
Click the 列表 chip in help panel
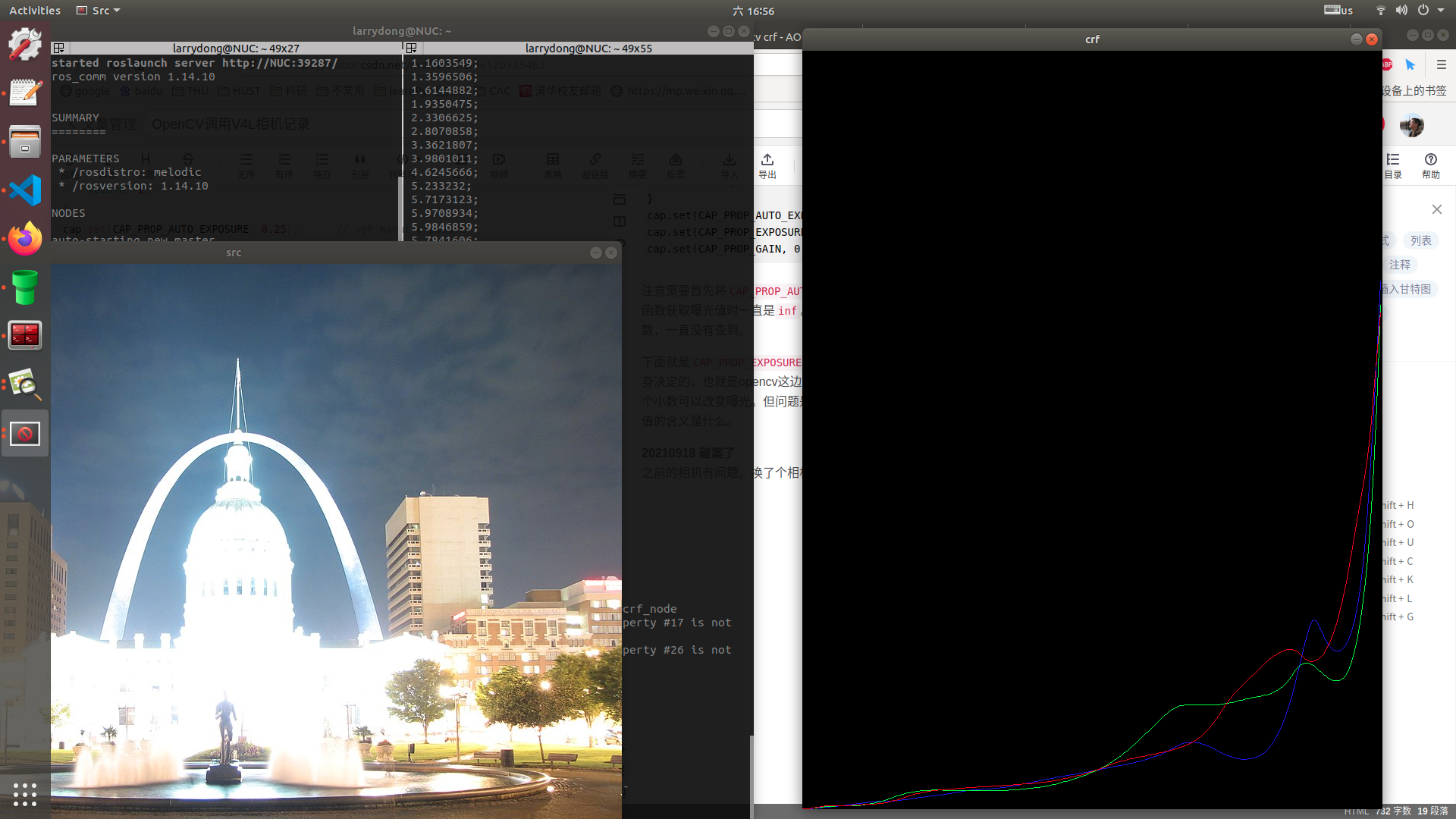coord(1421,240)
